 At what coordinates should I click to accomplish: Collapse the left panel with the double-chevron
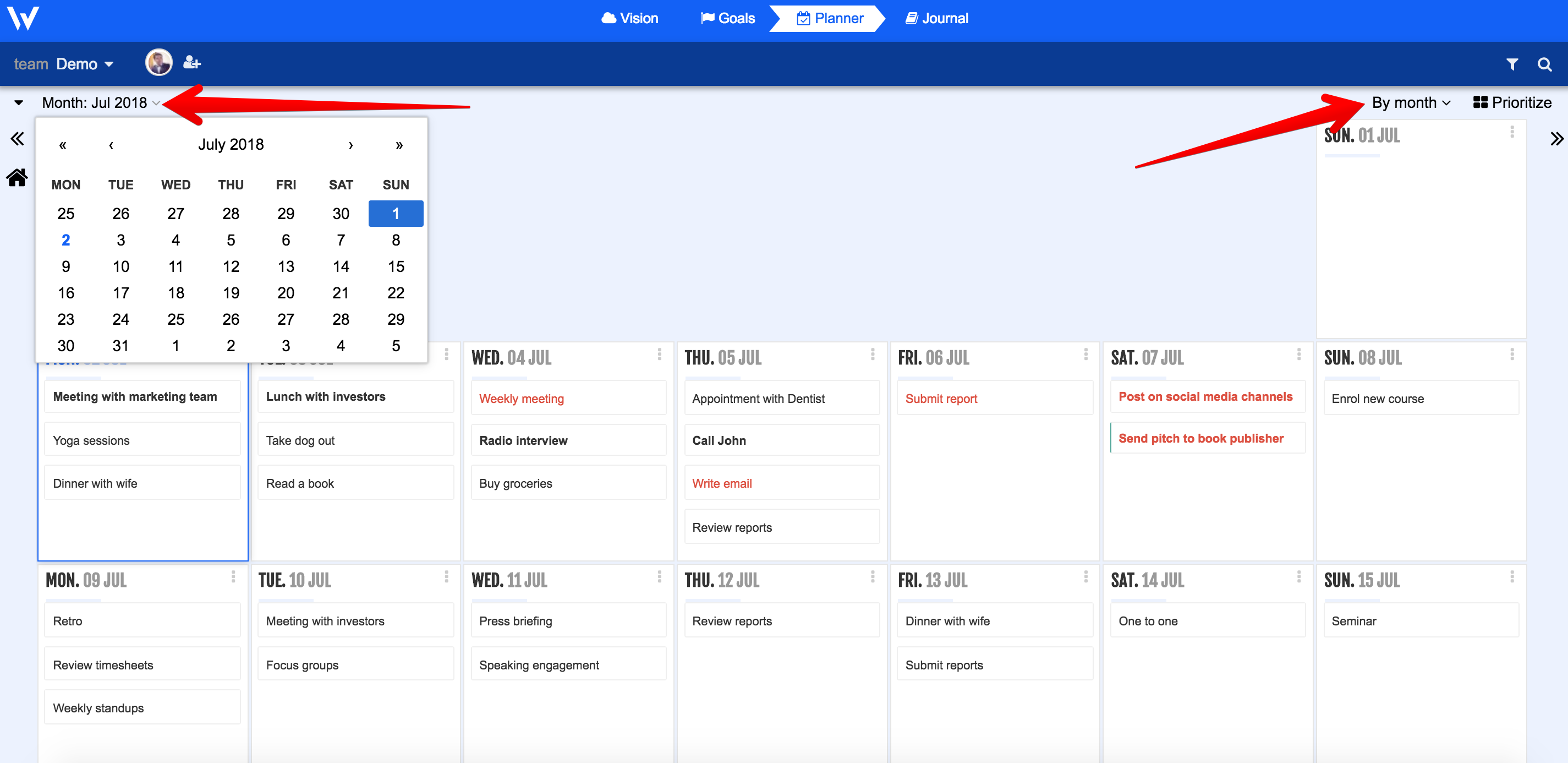[x=17, y=138]
